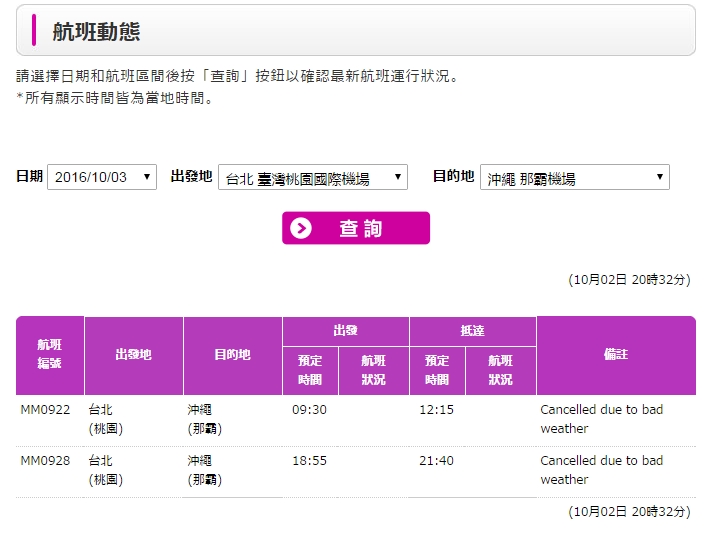This screenshot has height=541, width=725.
Task: Click the 航班狀況 header under 出發
Action: click(374, 370)
